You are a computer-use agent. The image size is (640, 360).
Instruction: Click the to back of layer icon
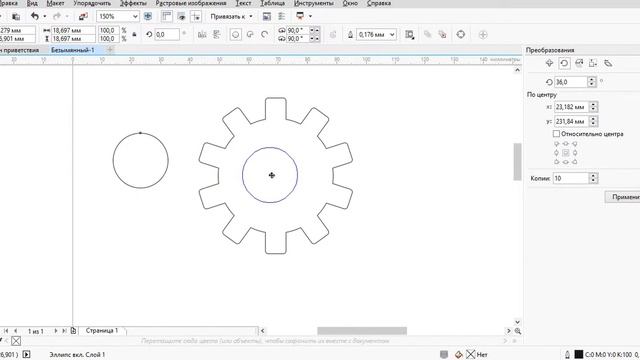point(442,35)
